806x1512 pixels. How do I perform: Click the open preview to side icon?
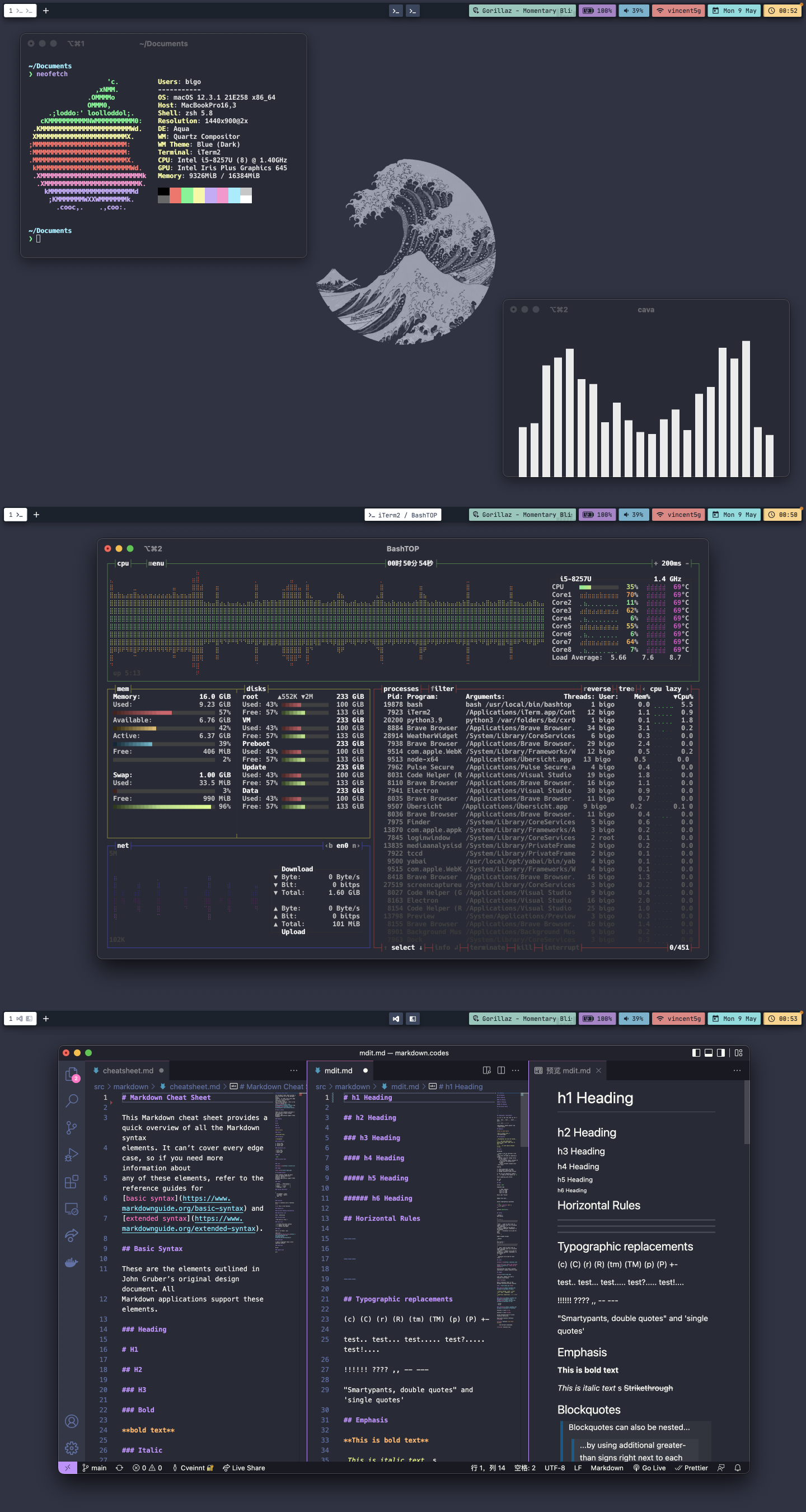pos(486,1070)
